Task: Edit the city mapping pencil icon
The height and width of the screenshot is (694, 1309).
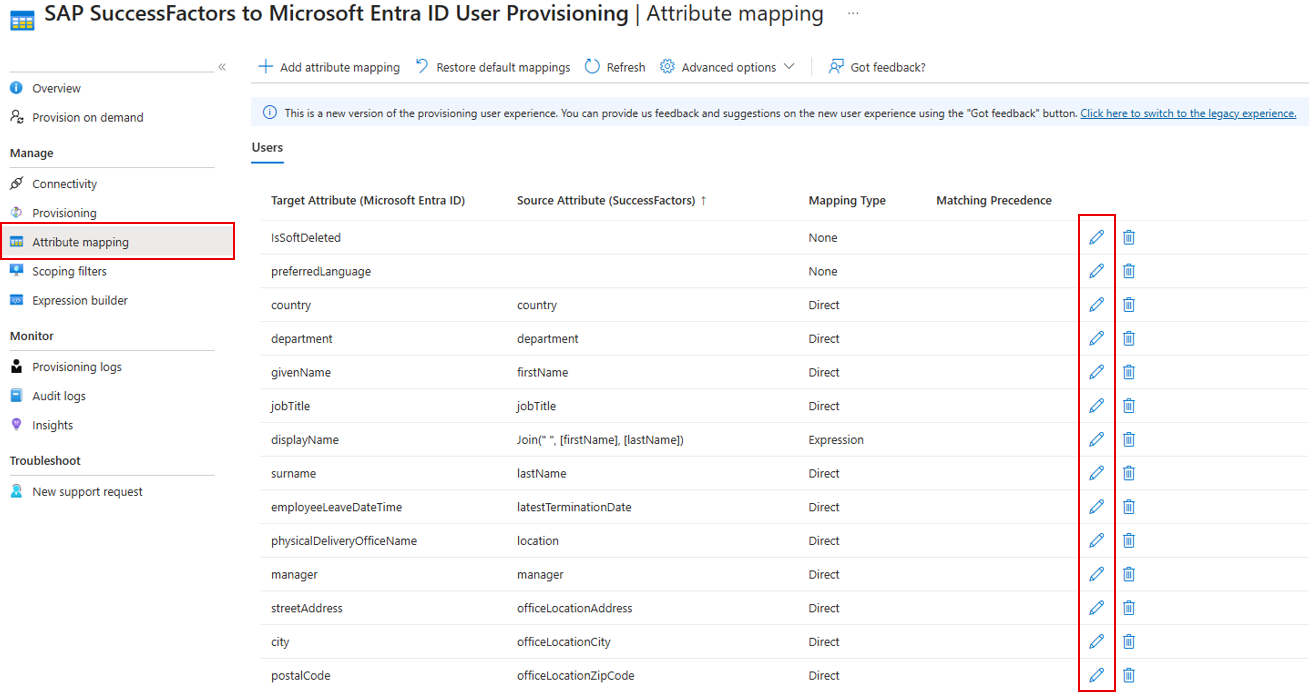Action: 1097,641
